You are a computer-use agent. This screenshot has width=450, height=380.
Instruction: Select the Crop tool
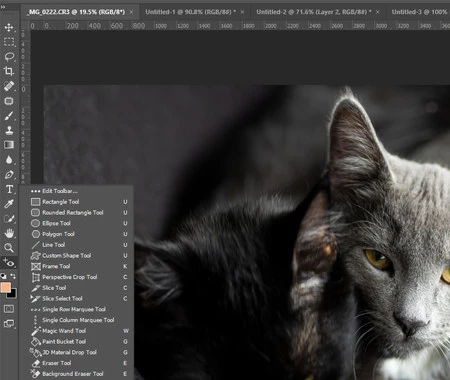[x=9, y=71]
